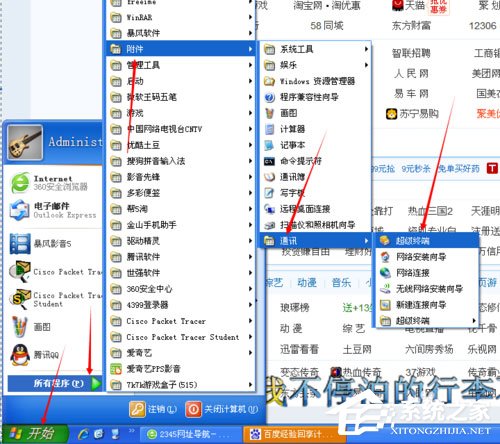The image size is (500, 444).
Task: Launch 命令提示符 command prompt
Action: tap(315, 161)
